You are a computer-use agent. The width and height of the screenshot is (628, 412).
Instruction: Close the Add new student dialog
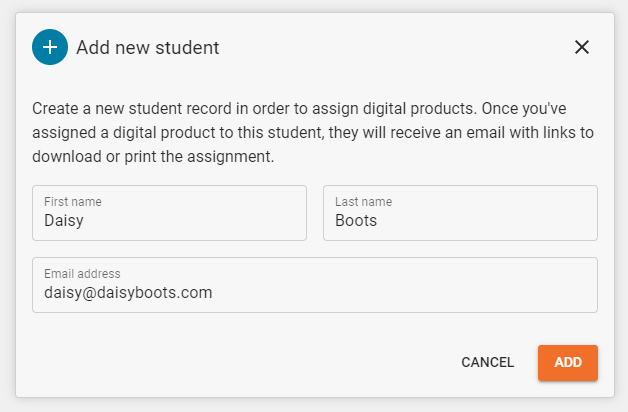pos(582,47)
